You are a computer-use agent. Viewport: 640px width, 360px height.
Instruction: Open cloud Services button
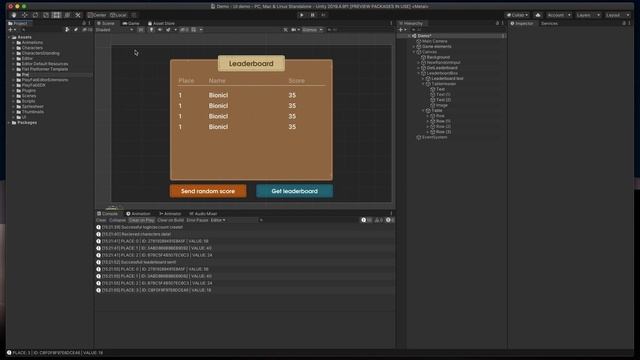tap(538, 15)
